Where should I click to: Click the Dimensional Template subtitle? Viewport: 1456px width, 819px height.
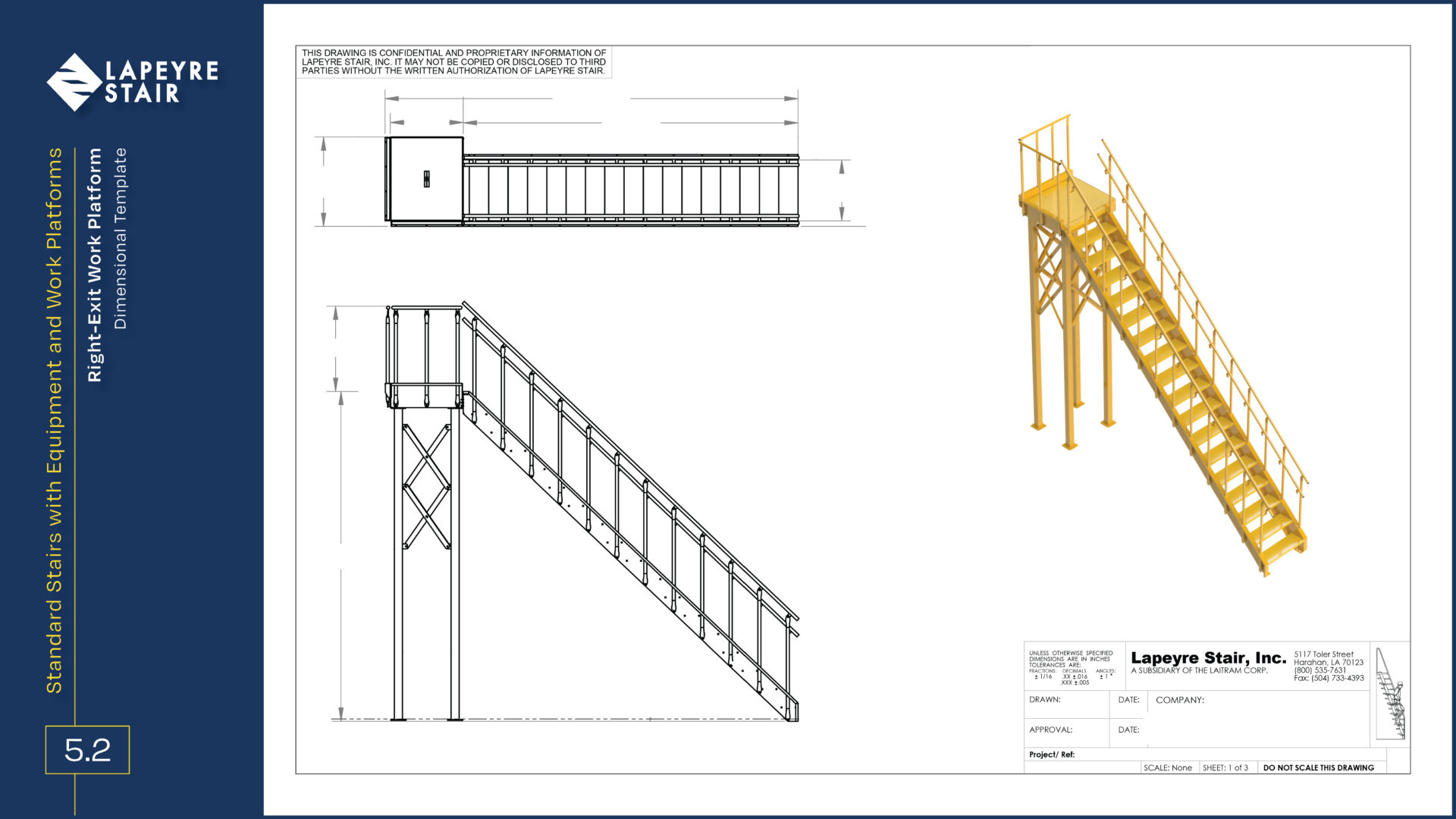tap(120, 238)
